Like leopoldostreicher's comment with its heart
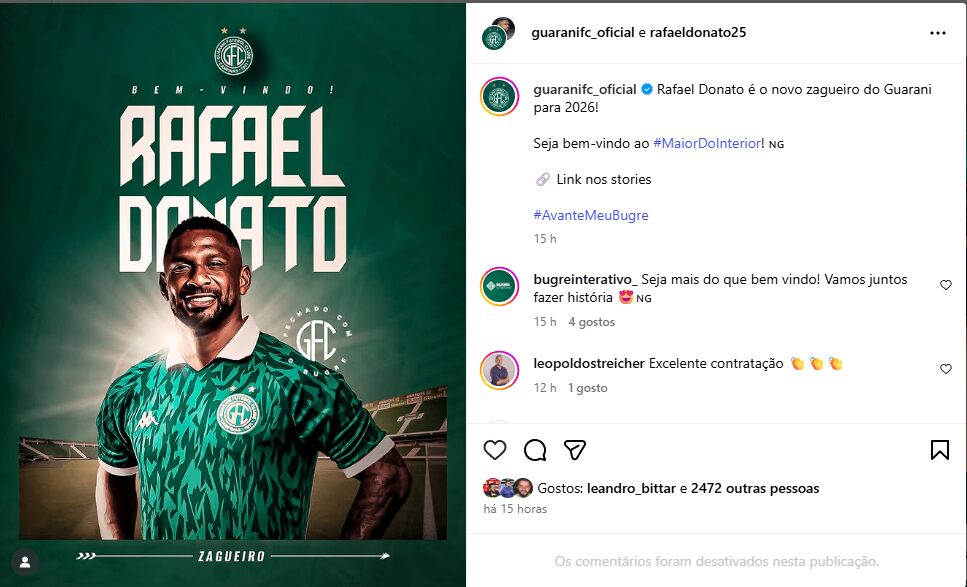This screenshot has width=967, height=587. click(x=945, y=369)
